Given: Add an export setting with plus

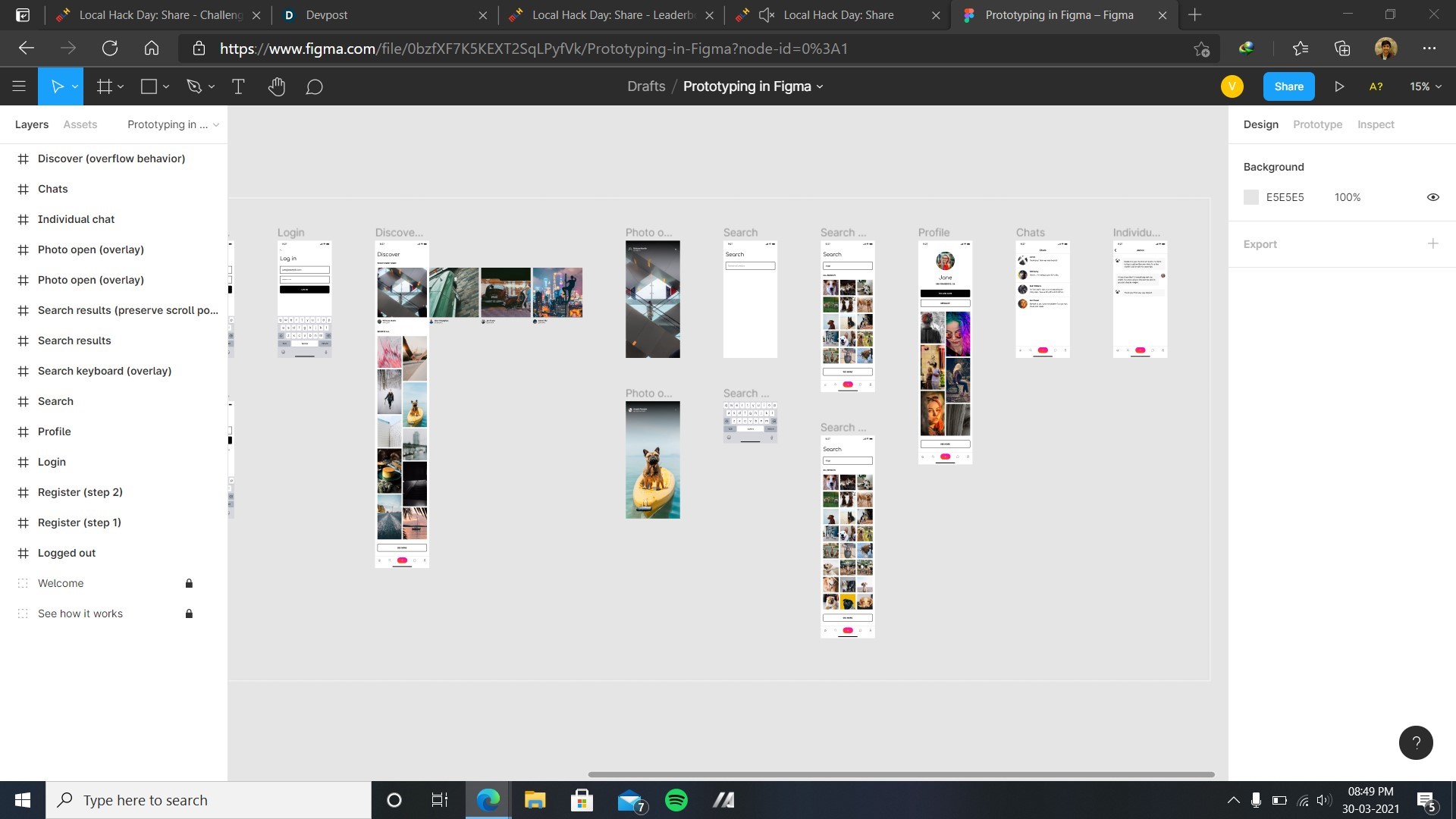Looking at the screenshot, I should coord(1432,243).
